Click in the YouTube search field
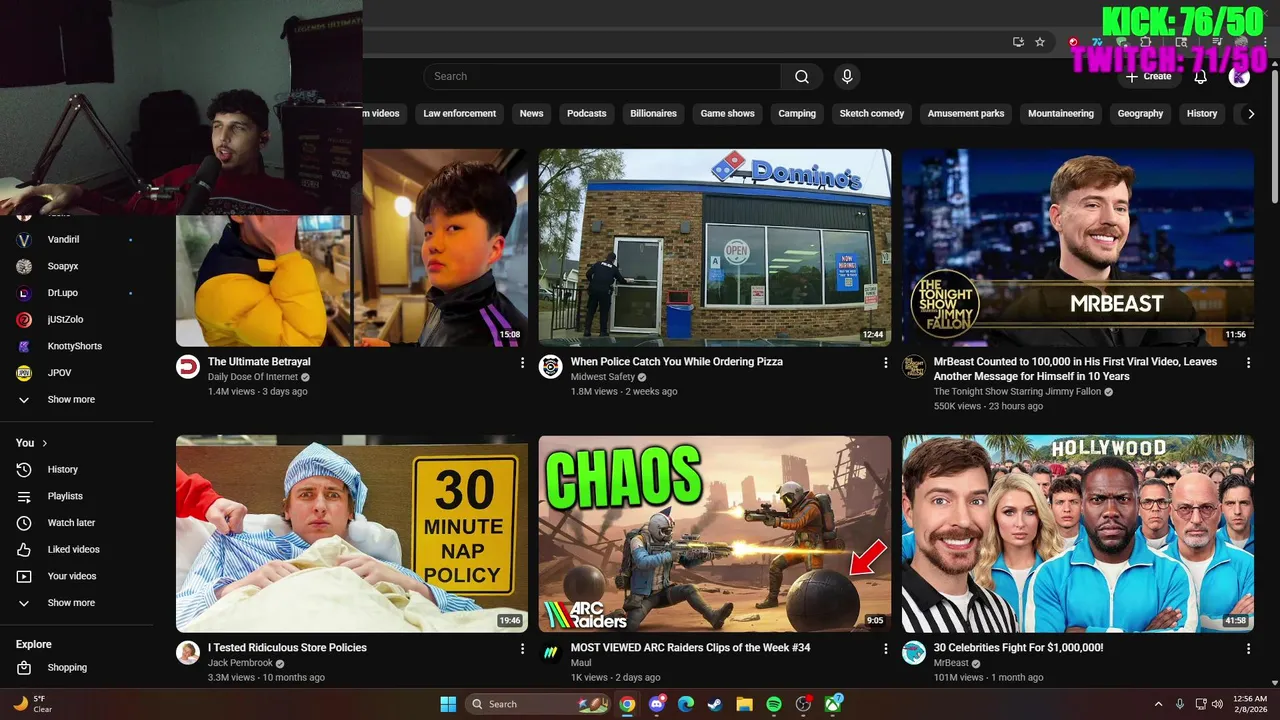Viewport: 1280px width, 720px height. [602, 77]
